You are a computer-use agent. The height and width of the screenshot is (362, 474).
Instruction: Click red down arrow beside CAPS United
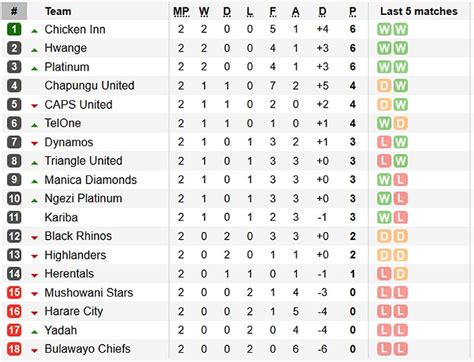34,106
